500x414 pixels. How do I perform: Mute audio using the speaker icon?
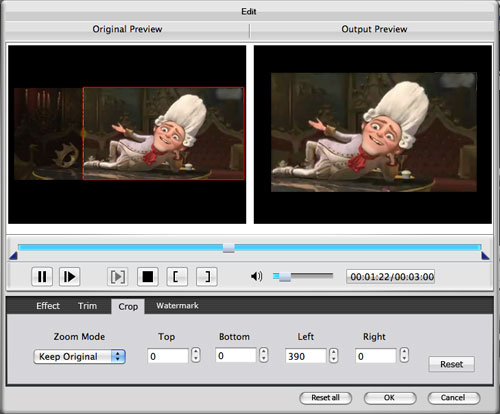(x=256, y=276)
